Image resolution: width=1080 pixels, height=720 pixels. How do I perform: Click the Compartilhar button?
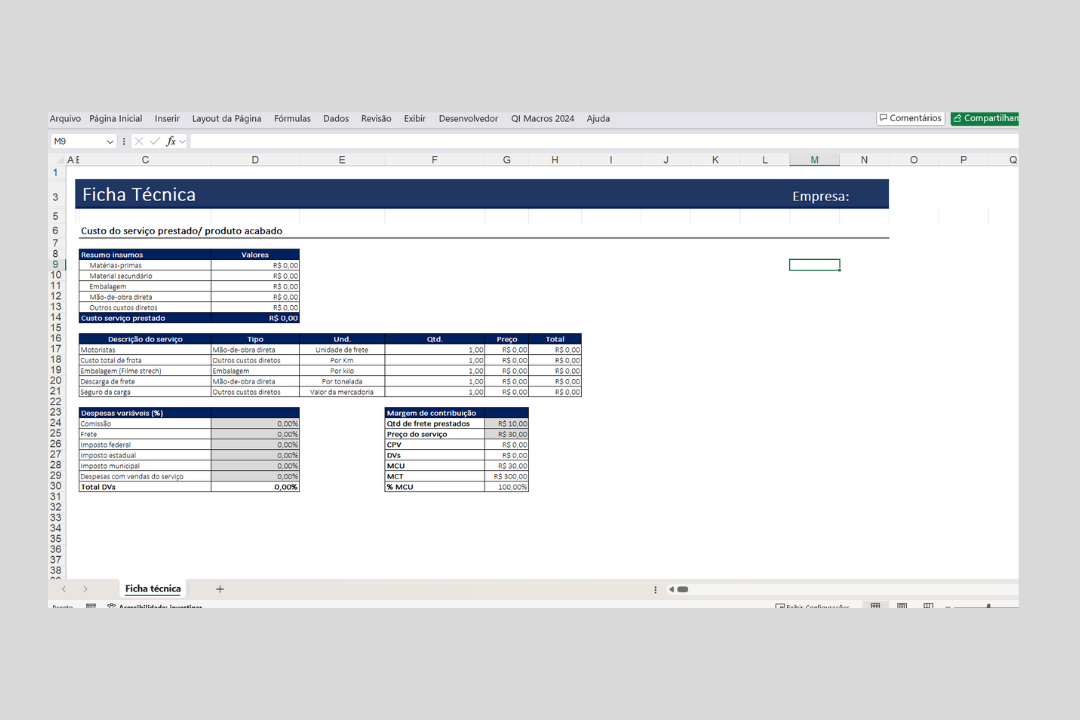(985, 118)
